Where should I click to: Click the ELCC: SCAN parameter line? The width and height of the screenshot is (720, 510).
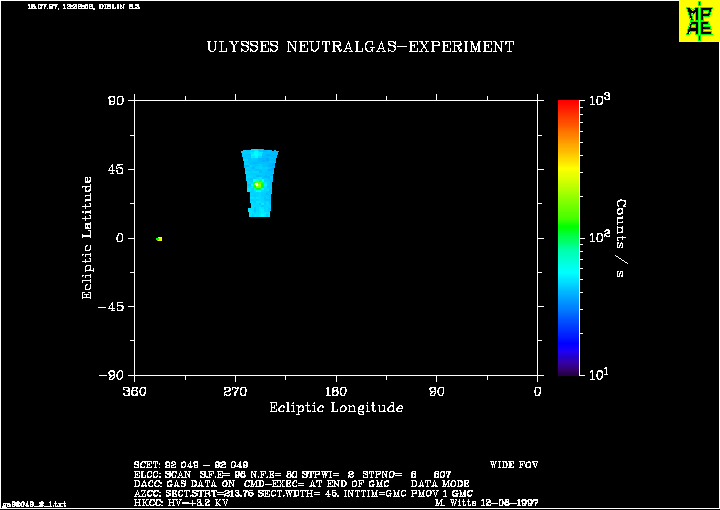tap(292, 475)
